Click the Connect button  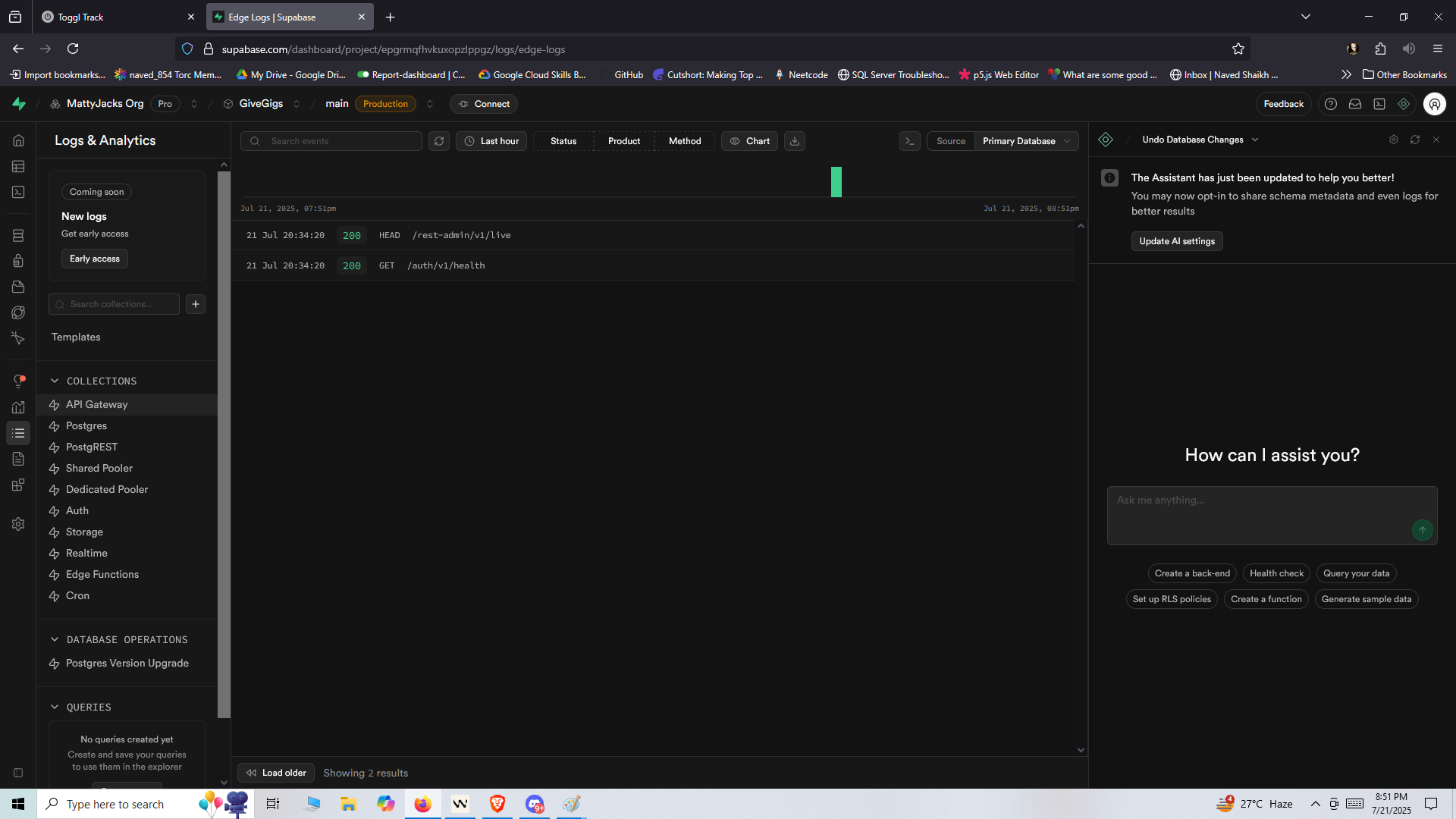pos(484,104)
